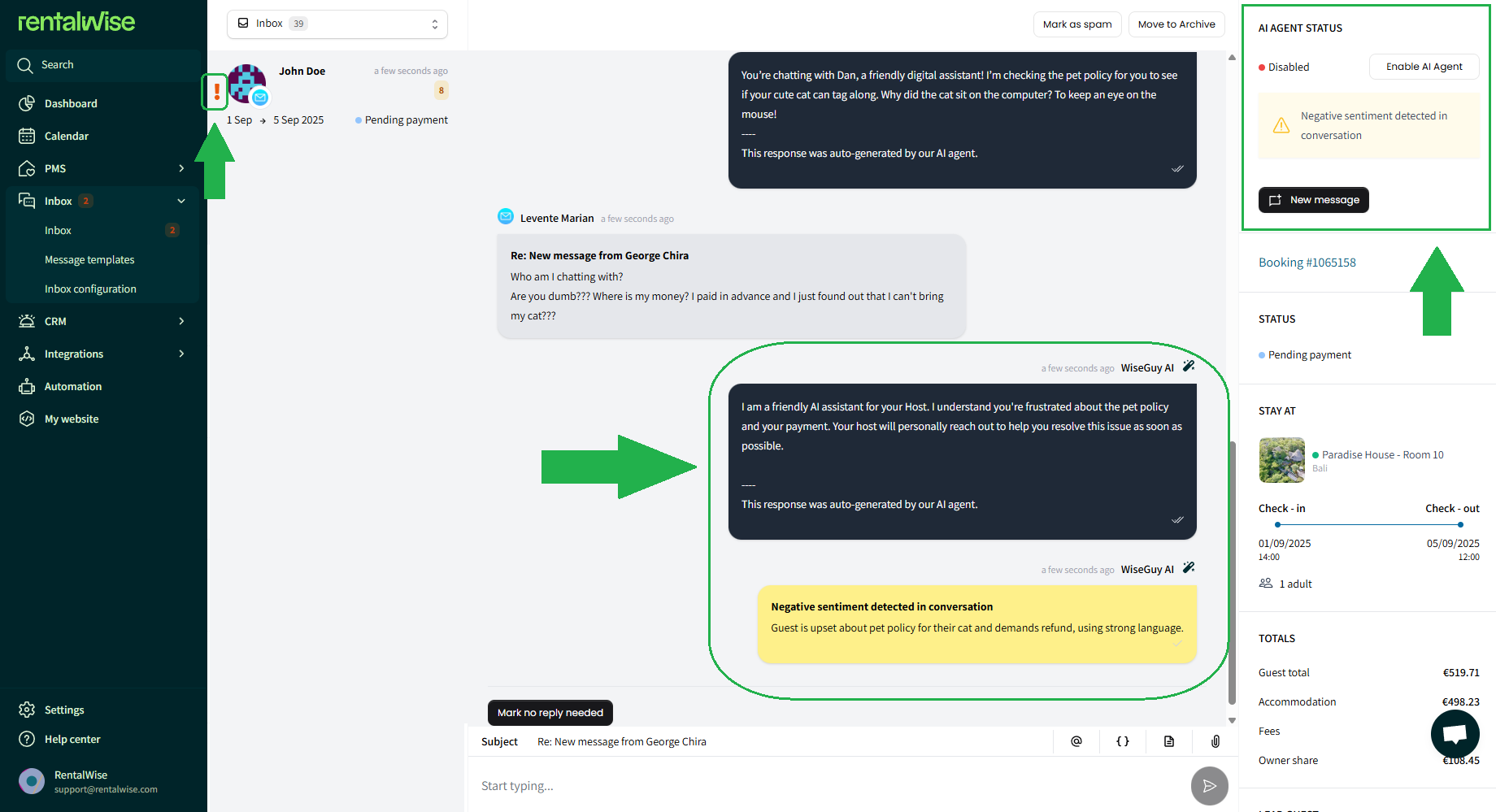
Task: Click Mark no reply needed
Action: (550, 713)
